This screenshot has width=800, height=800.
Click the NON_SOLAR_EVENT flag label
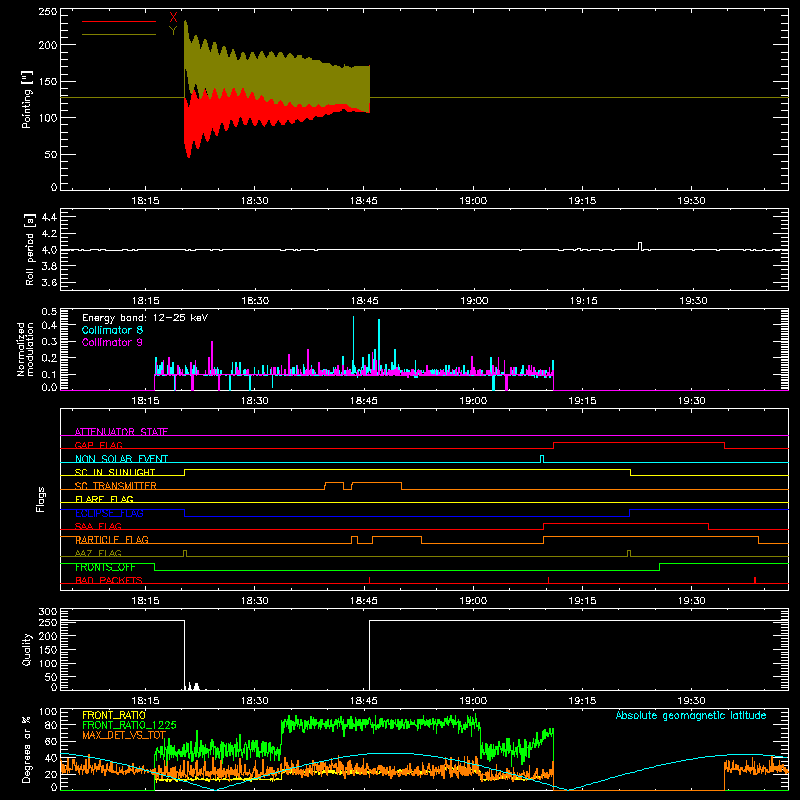click(x=121, y=459)
